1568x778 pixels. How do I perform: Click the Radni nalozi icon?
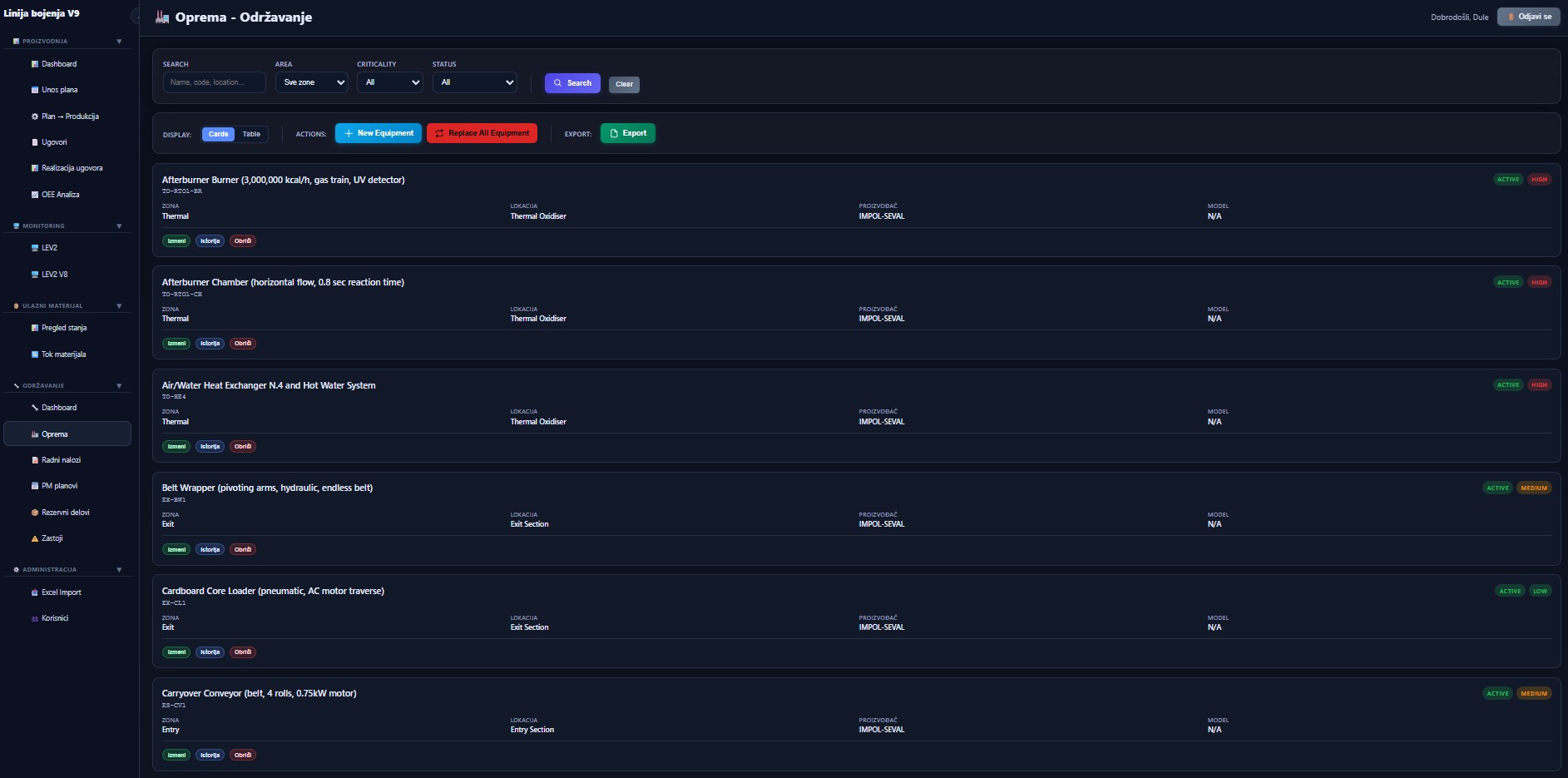tap(35, 460)
